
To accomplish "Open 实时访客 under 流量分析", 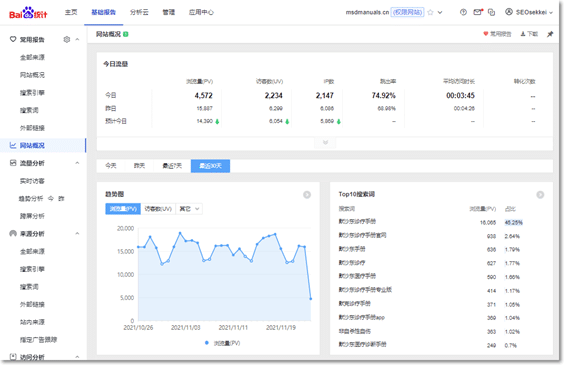I will click(32, 181).
